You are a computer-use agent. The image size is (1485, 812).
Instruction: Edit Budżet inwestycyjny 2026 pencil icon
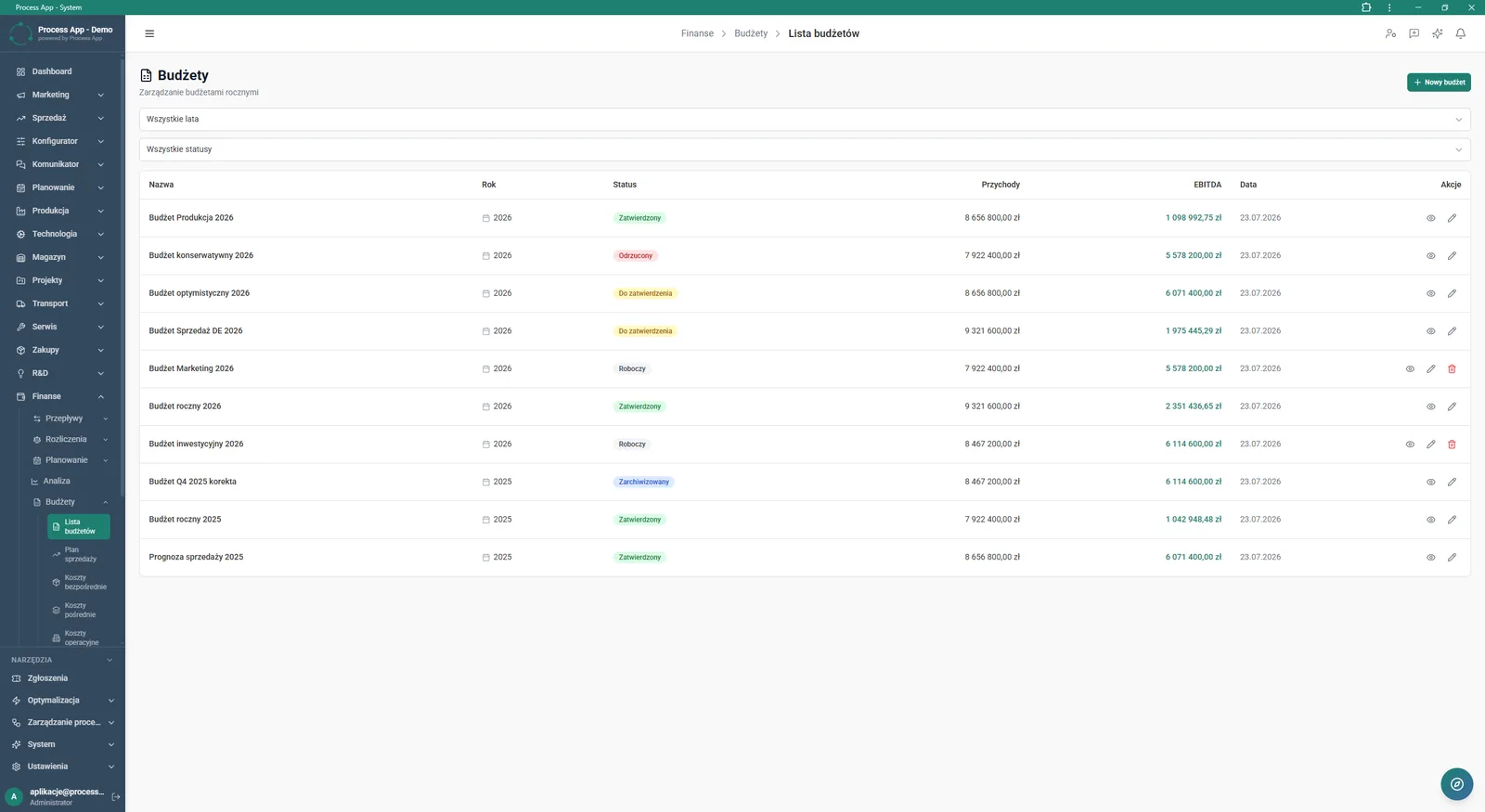[1431, 445]
